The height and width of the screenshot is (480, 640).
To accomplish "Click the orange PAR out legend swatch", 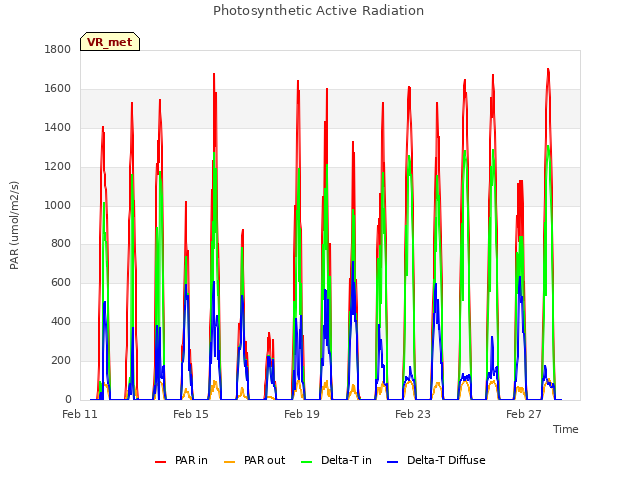I will tap(230, 462).
